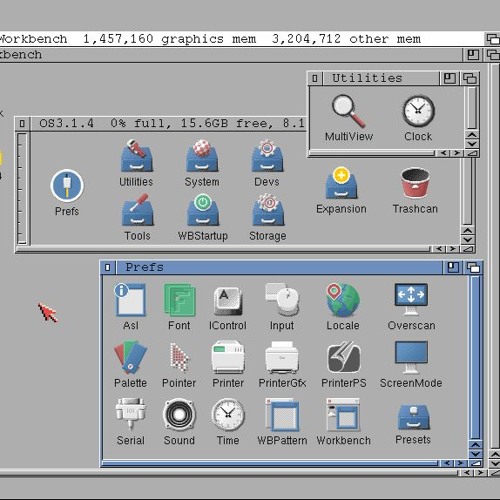Viewport: 500px width, 500px height.
Task: Close the OS3.1.4 window with its close gadget
Action: (x=22, y=124)
